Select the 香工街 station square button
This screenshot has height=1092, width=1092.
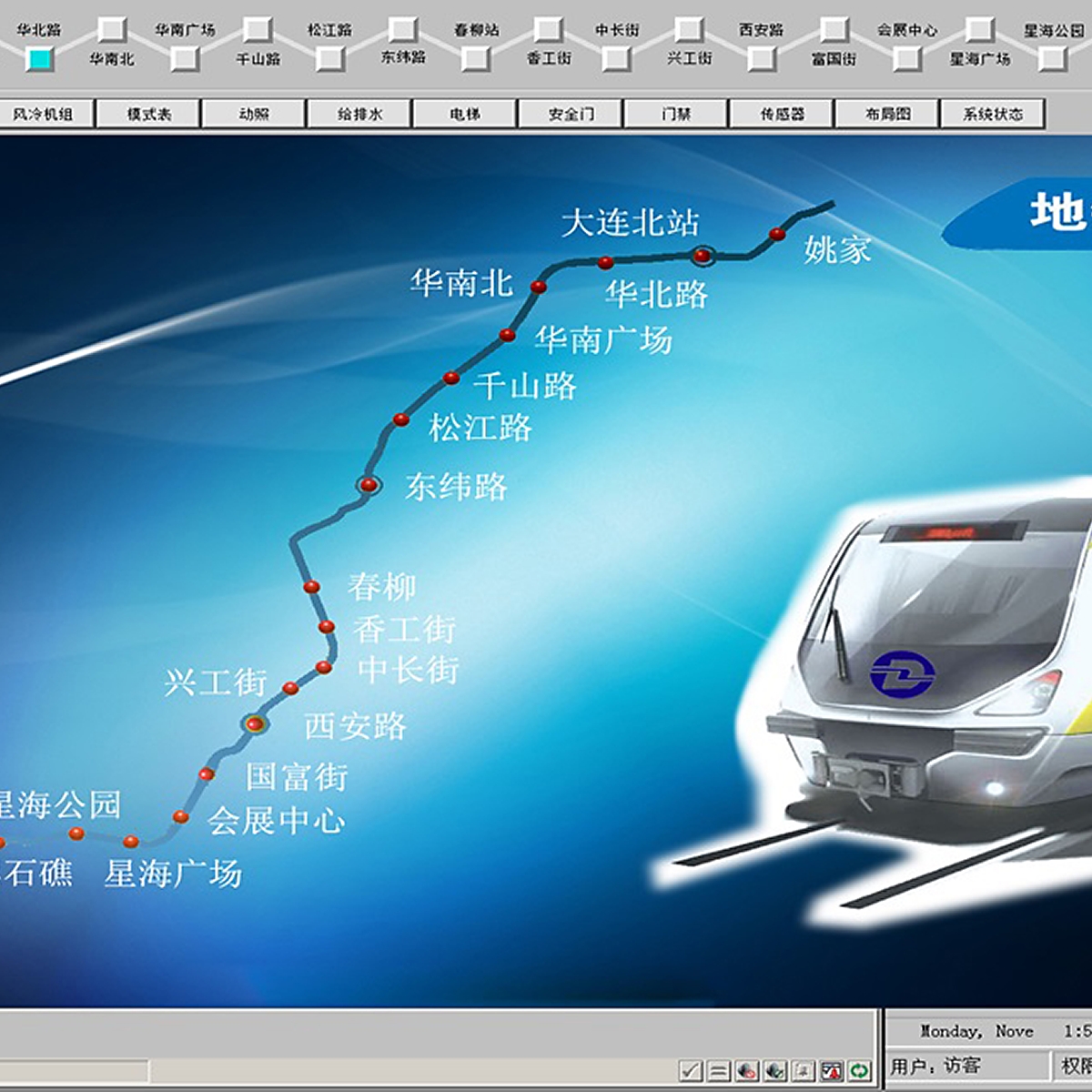click(x=547, y=30)
